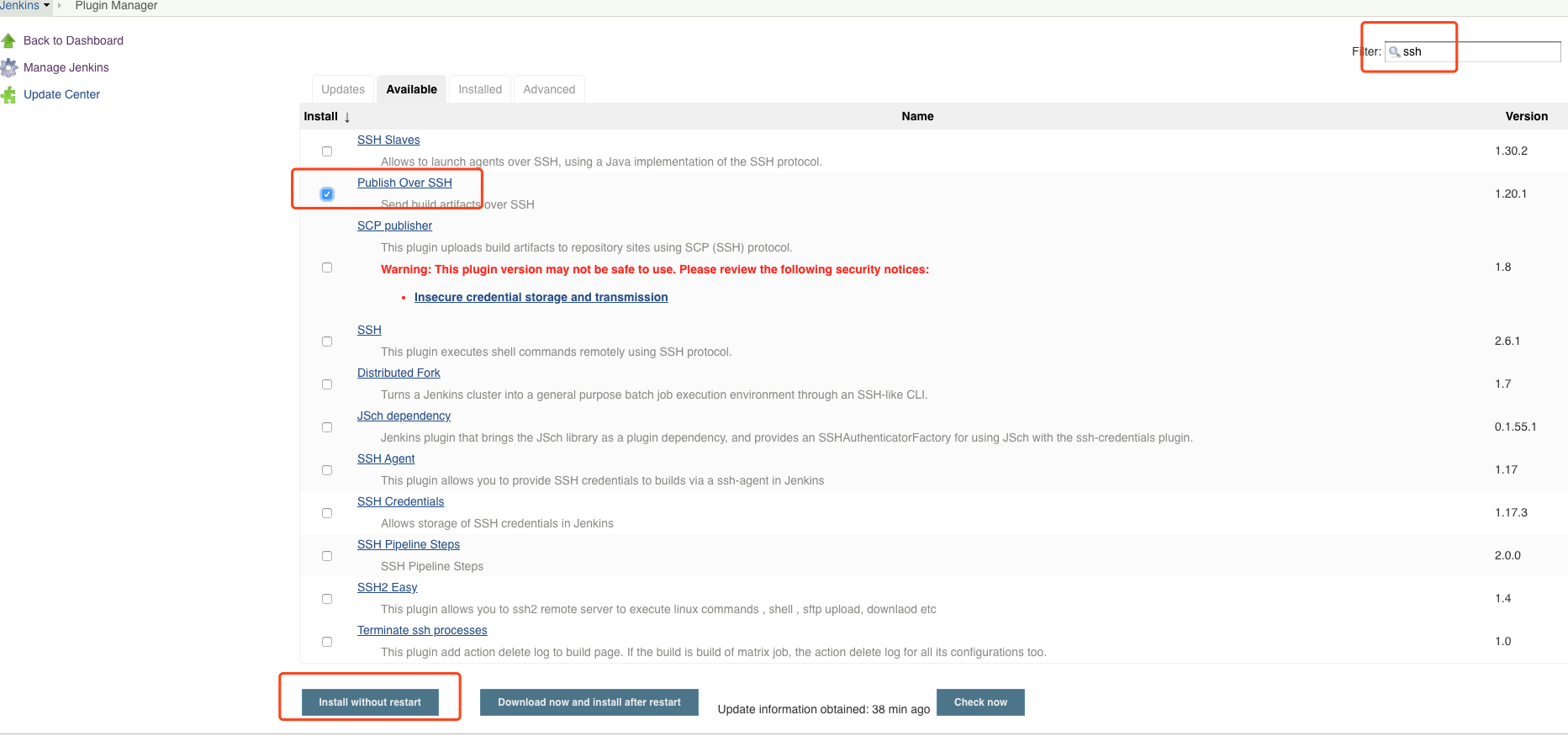This screenshot has height=736, width=1568.
Task: Open the SCP publisher plugin link
Action: click(394, 225)
